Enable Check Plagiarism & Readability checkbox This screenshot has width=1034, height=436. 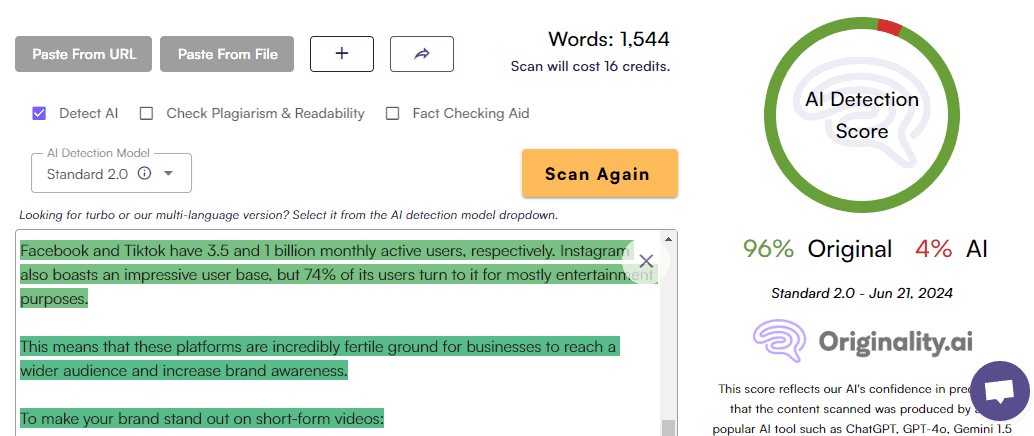(146, 113)
